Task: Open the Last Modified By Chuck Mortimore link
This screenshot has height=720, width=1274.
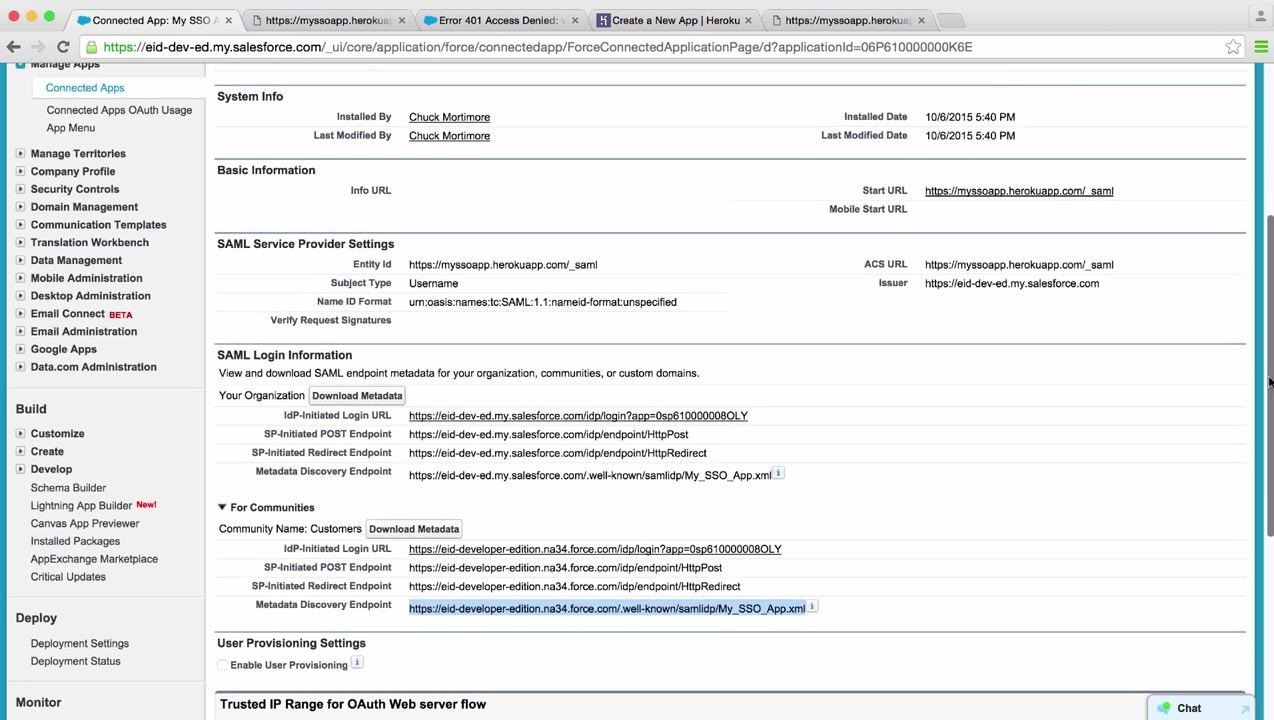Action: (x=449, y=136)
